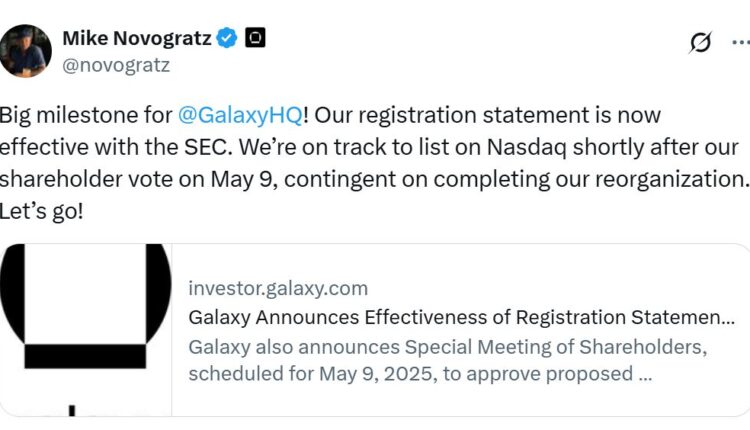Viewport: 750px width, 430px height.
Task: Open Grok via the slashed-circle icon
Action: pyautogui.click(x=700, y=42)
